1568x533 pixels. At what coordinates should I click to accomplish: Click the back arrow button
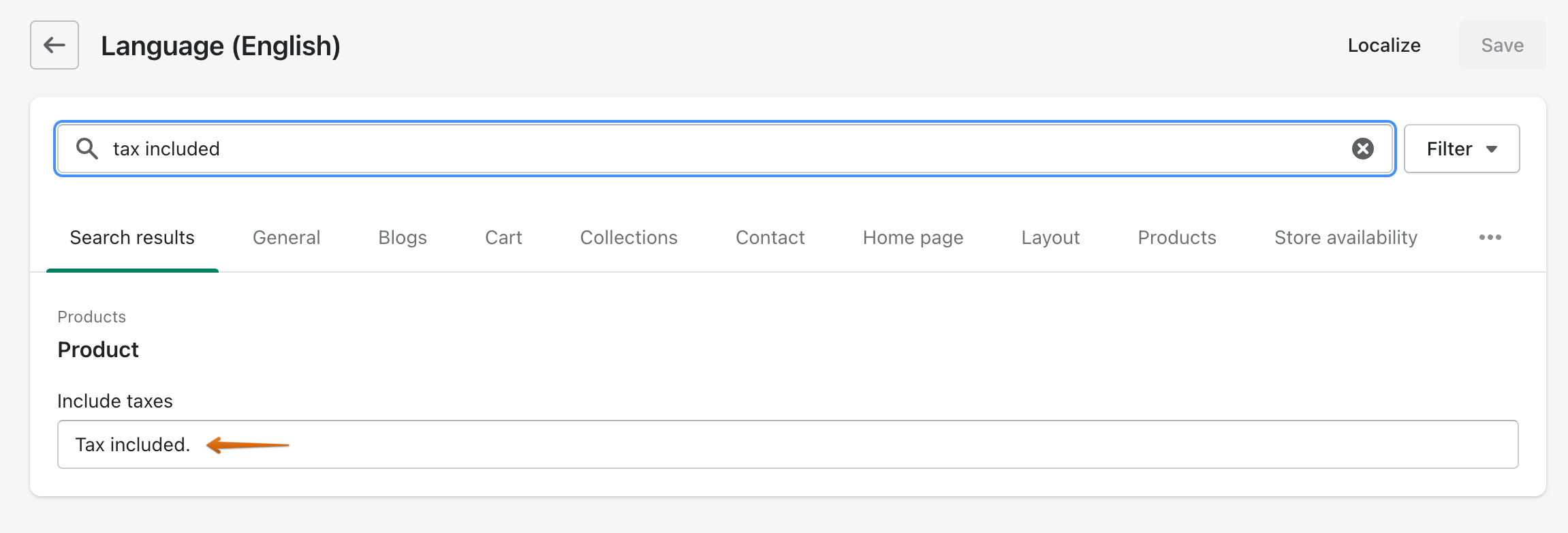(x=54, y=45)
